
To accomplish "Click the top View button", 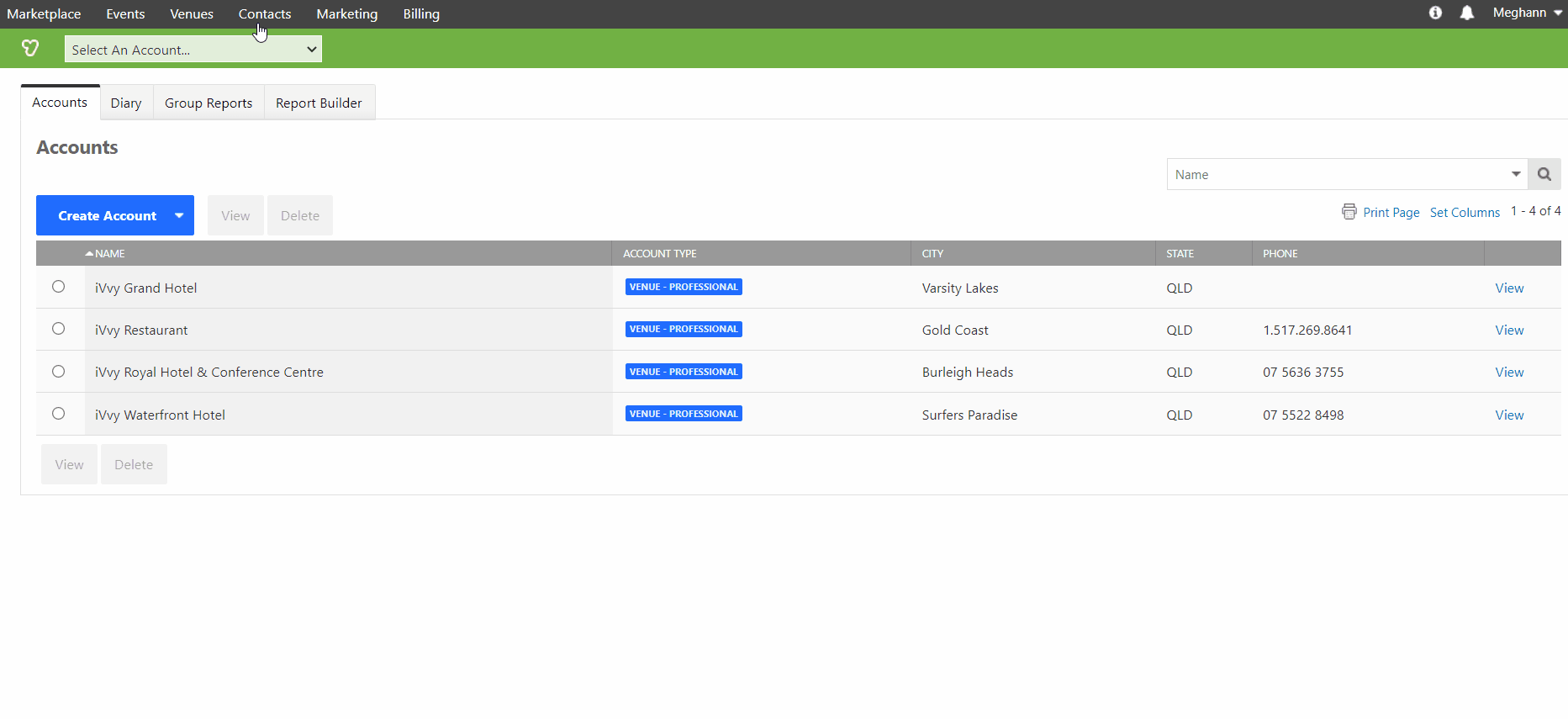I will 235,215.
